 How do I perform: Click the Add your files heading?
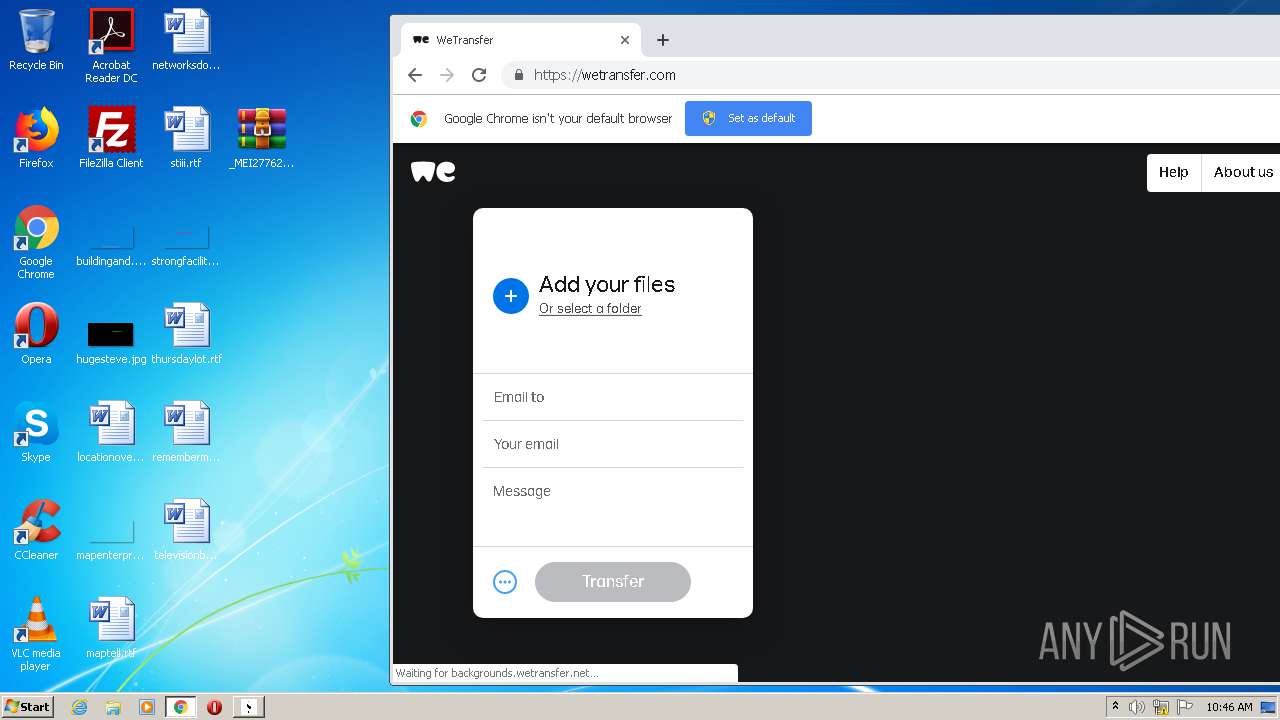coord(607,284)
